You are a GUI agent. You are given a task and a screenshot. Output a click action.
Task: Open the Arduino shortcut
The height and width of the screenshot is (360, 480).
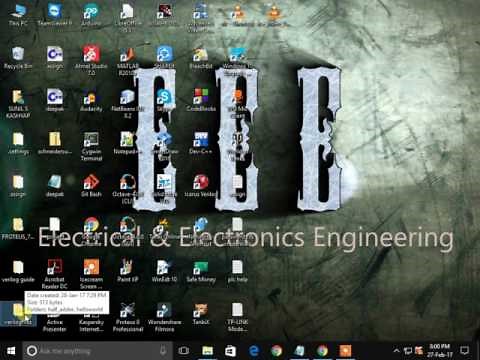91,15
